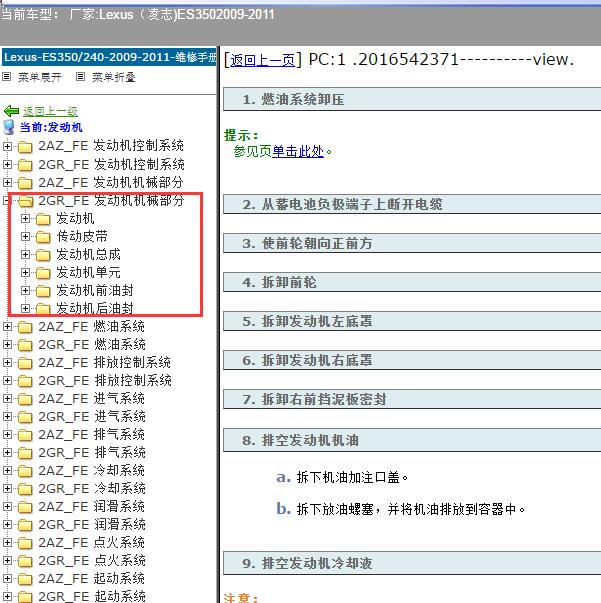Expand the 发动机前油封 subfolder node
The image size is (601, 603).
25,291
